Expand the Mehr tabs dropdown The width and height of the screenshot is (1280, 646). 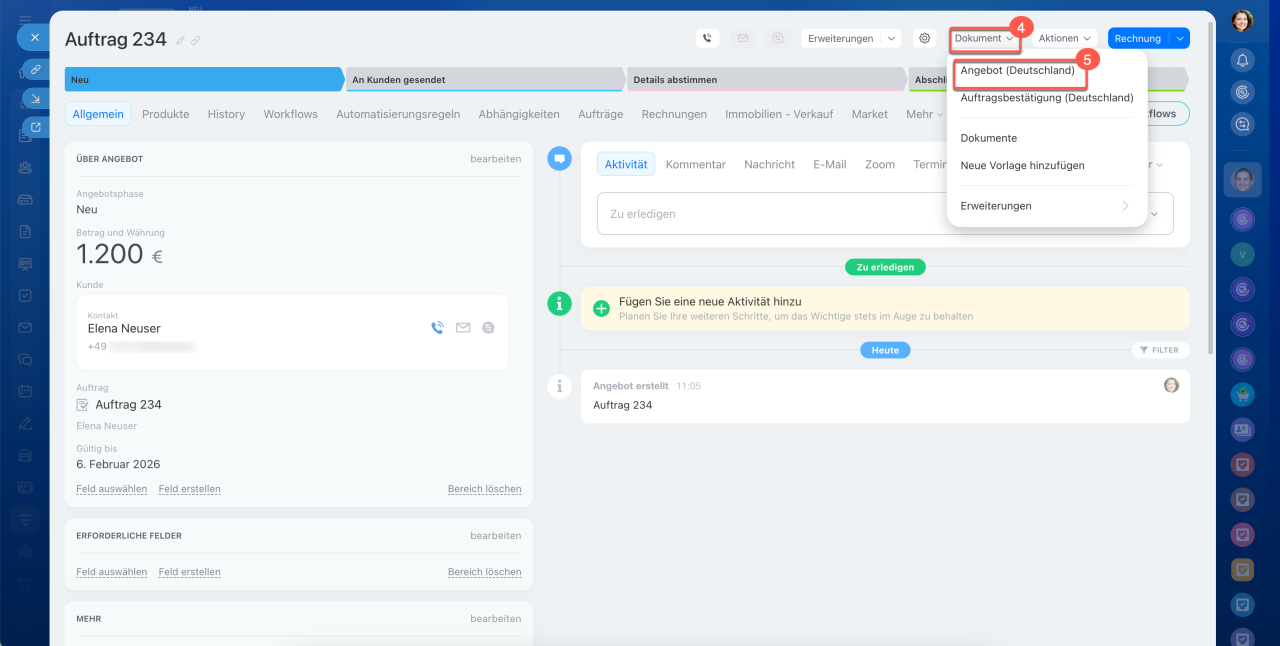tap(924, 114)
